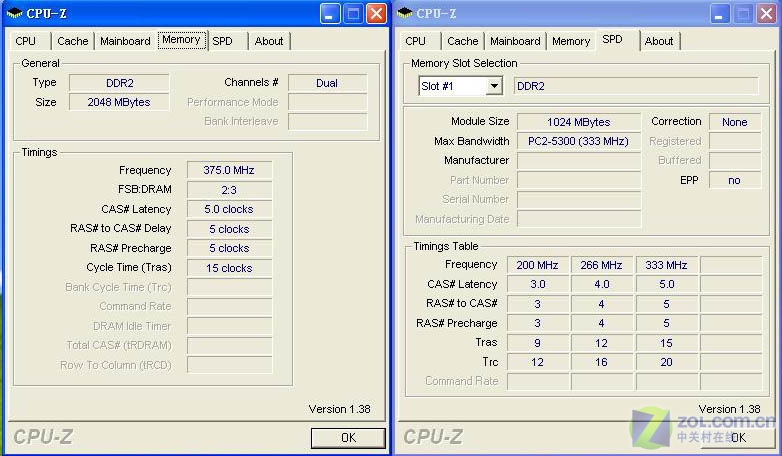Open Cache tab in right CPU-Z window
Viewport: 782px width, 456px height.
click(463, 41)
